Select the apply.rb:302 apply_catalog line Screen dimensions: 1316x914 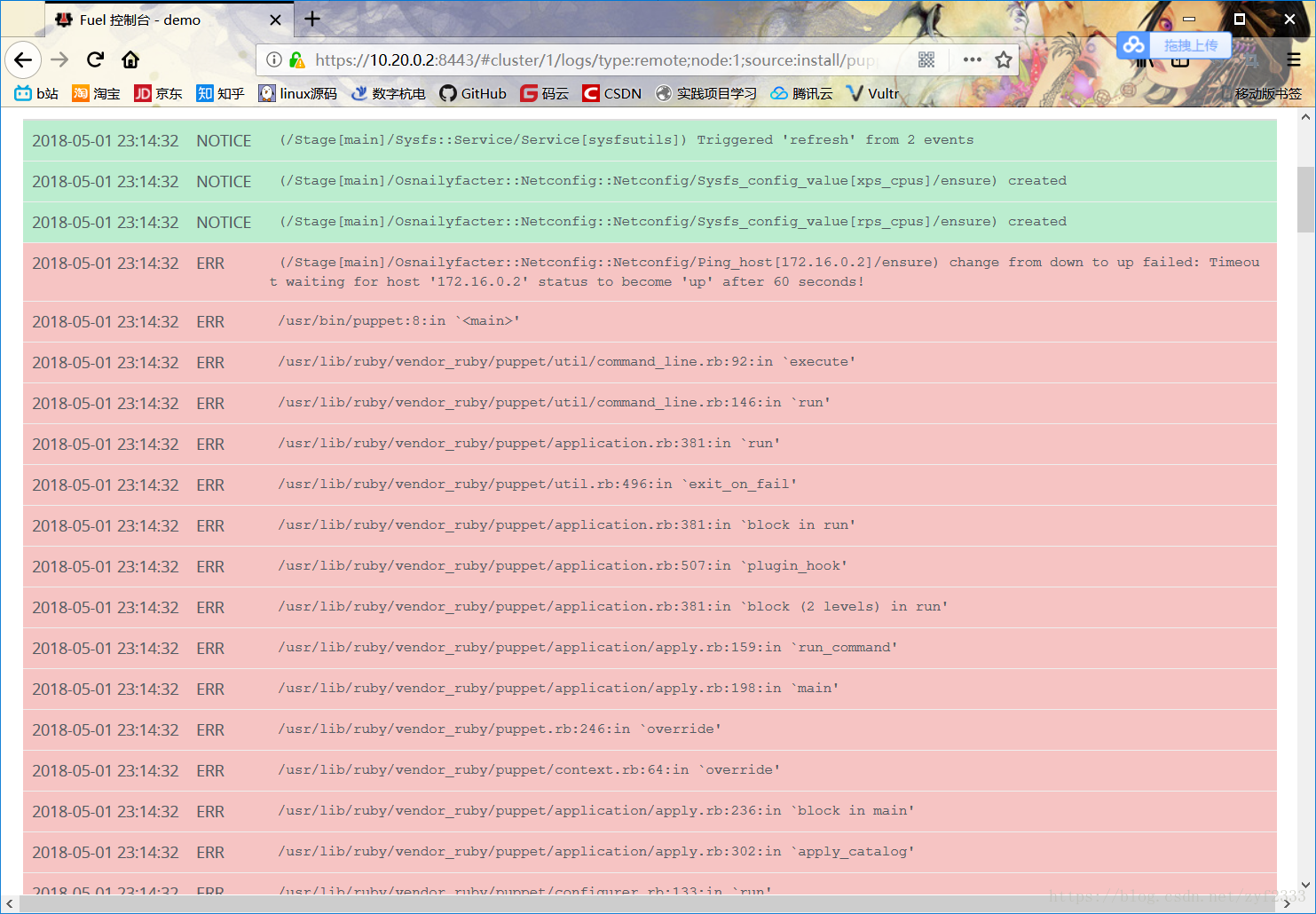tap(650, 852)
